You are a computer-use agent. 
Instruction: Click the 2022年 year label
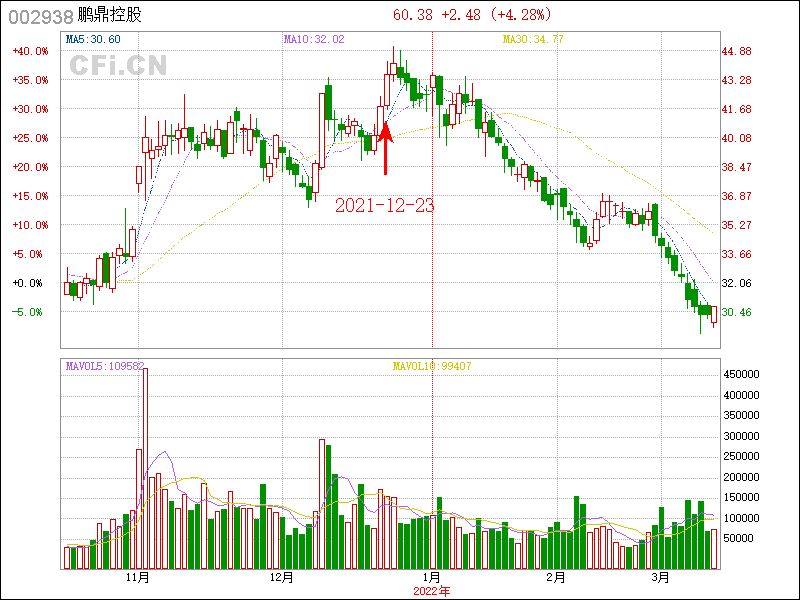[432, 591]
